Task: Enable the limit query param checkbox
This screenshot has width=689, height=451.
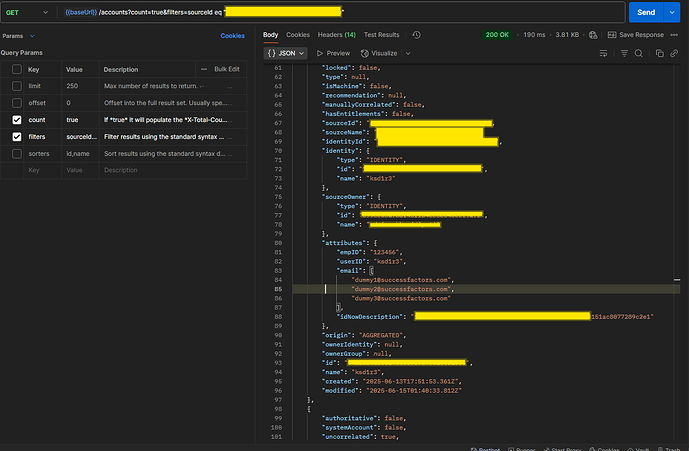Action: click(x=17, y=86)
